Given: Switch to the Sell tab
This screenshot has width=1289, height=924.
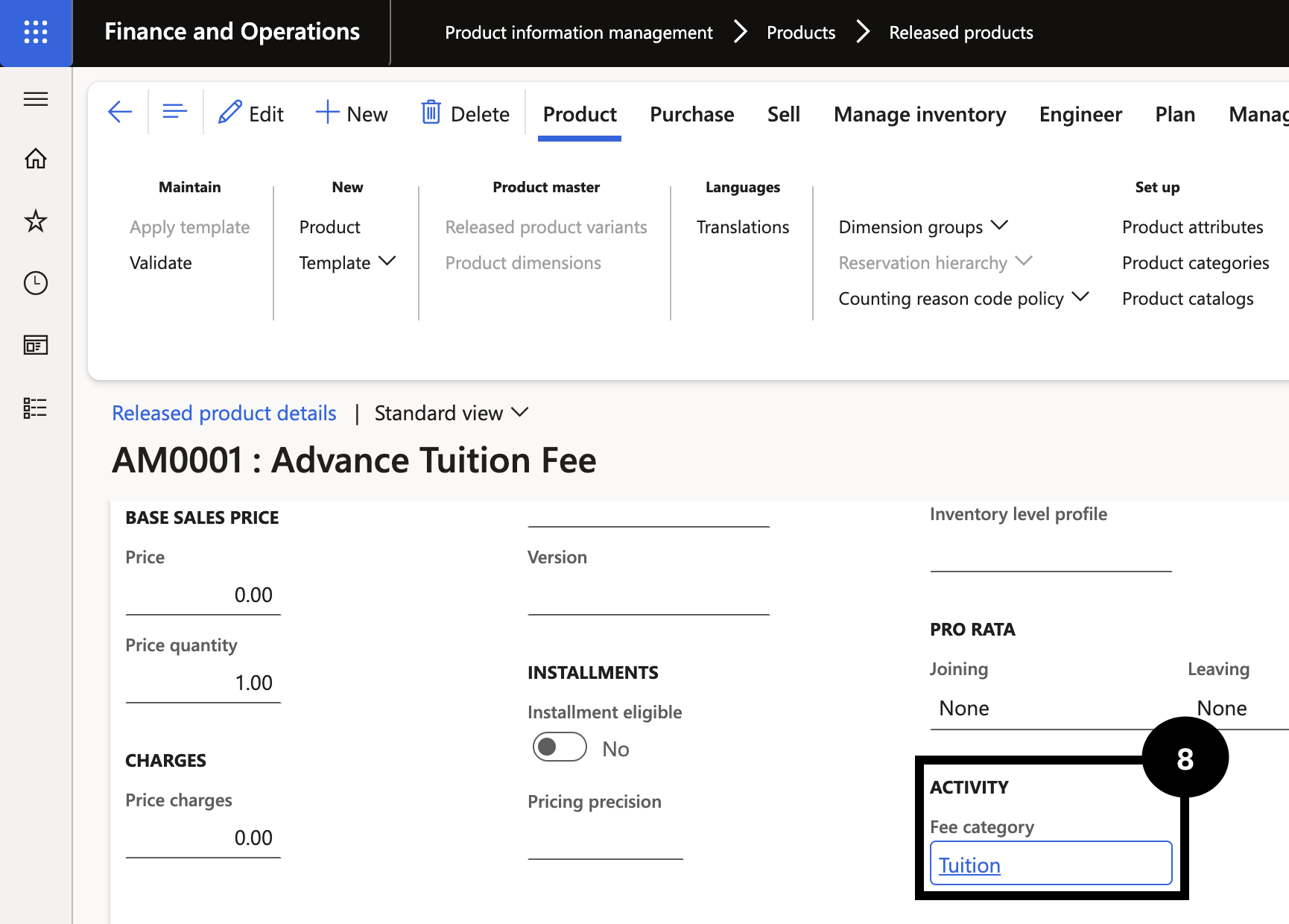Looking at the screenshot, I should pos(784,114).
